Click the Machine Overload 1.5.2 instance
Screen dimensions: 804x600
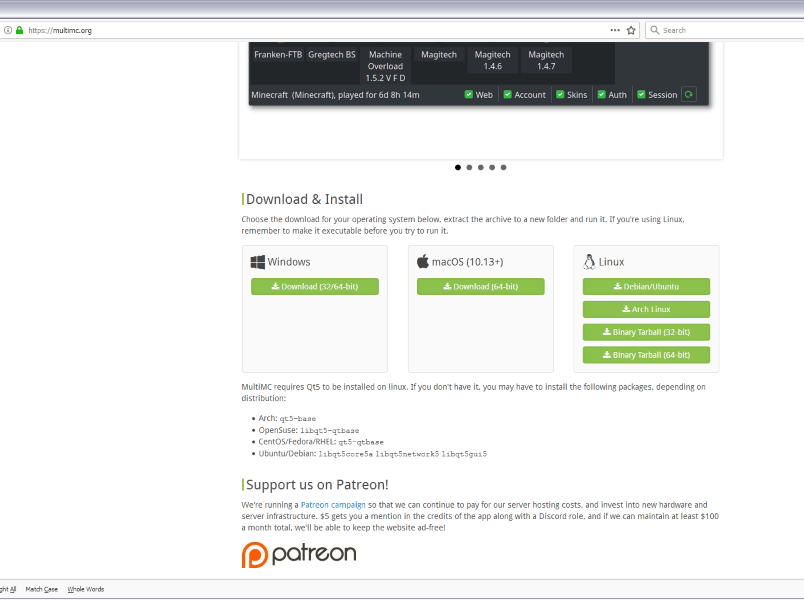point(386,66)
